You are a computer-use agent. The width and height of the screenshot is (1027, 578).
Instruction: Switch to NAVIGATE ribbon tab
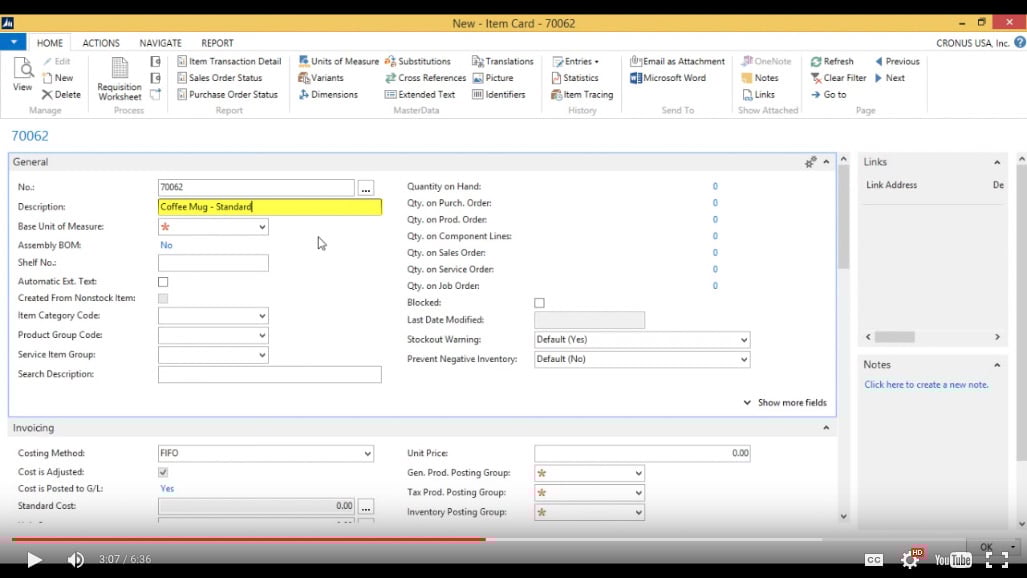point(160,43)
